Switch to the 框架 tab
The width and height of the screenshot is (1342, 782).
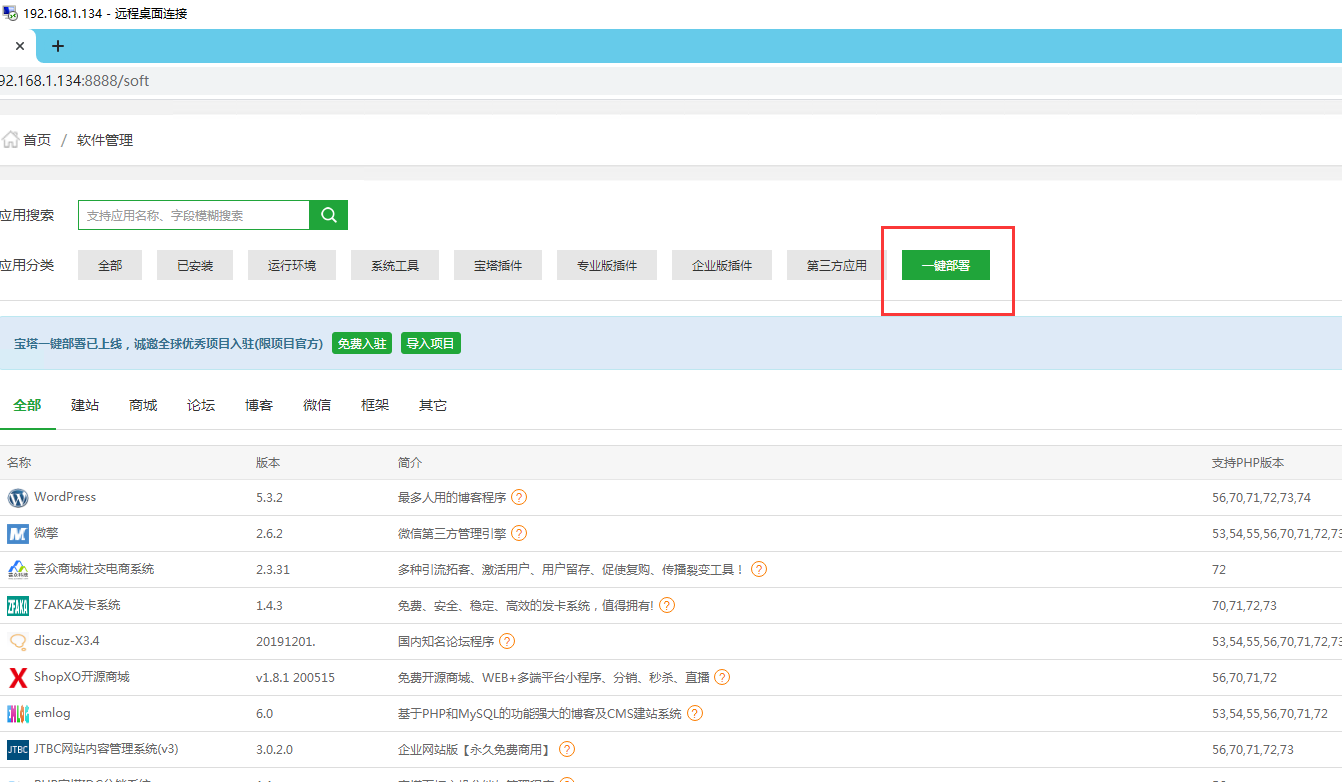pos(375,405)
